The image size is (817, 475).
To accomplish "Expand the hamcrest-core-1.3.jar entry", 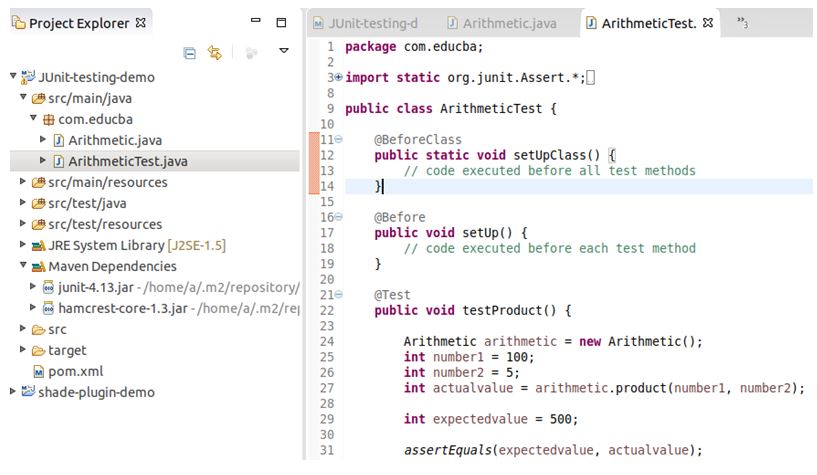I will 33,307.
